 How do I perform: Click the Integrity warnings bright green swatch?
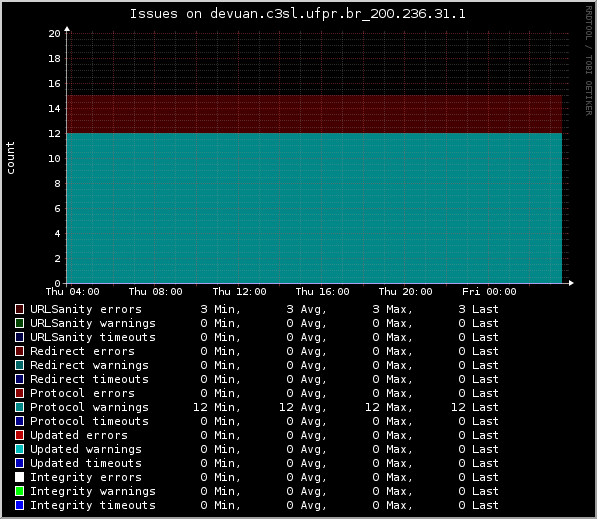[x=19, y=491]
